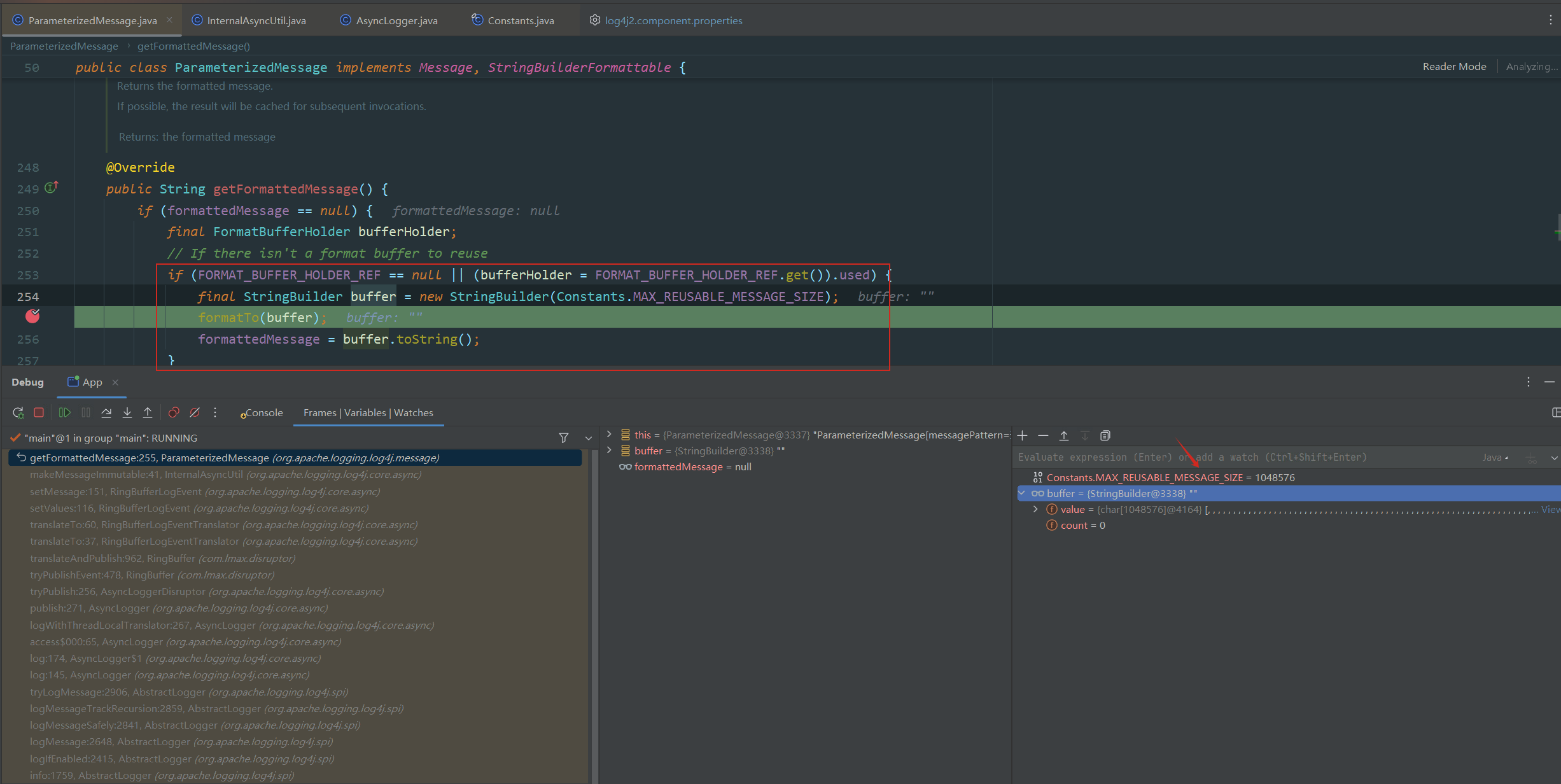The height and width of the screenshot is (784, 1561).
Task: Click the View link for value
Action: pos(1550,509)
